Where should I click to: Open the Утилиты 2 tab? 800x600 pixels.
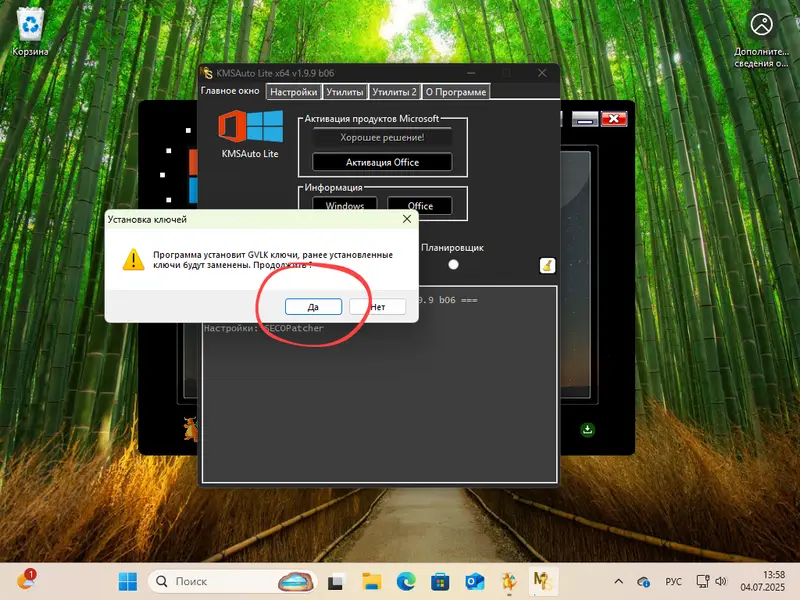[395, 90]
